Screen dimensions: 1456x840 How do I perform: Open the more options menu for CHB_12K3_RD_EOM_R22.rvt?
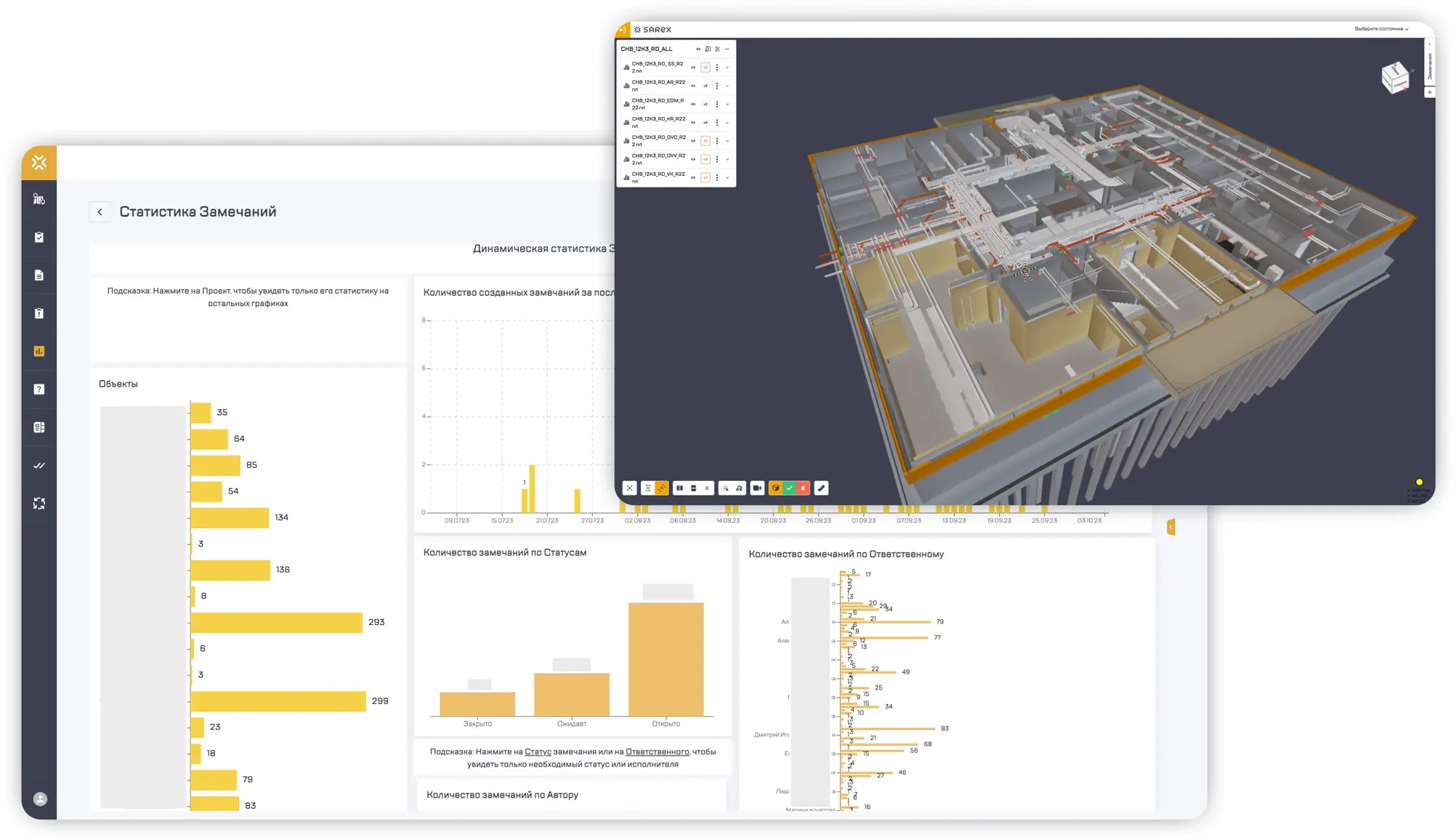(717, 104)
